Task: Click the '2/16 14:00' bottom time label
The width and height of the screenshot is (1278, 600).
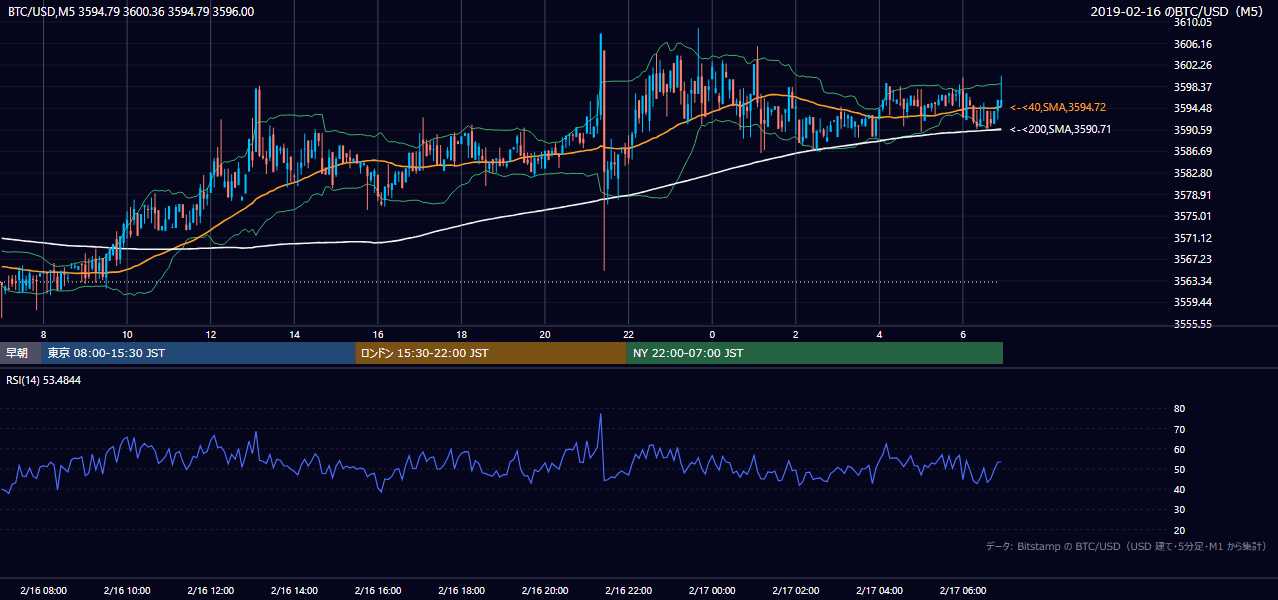Action: 294,591
